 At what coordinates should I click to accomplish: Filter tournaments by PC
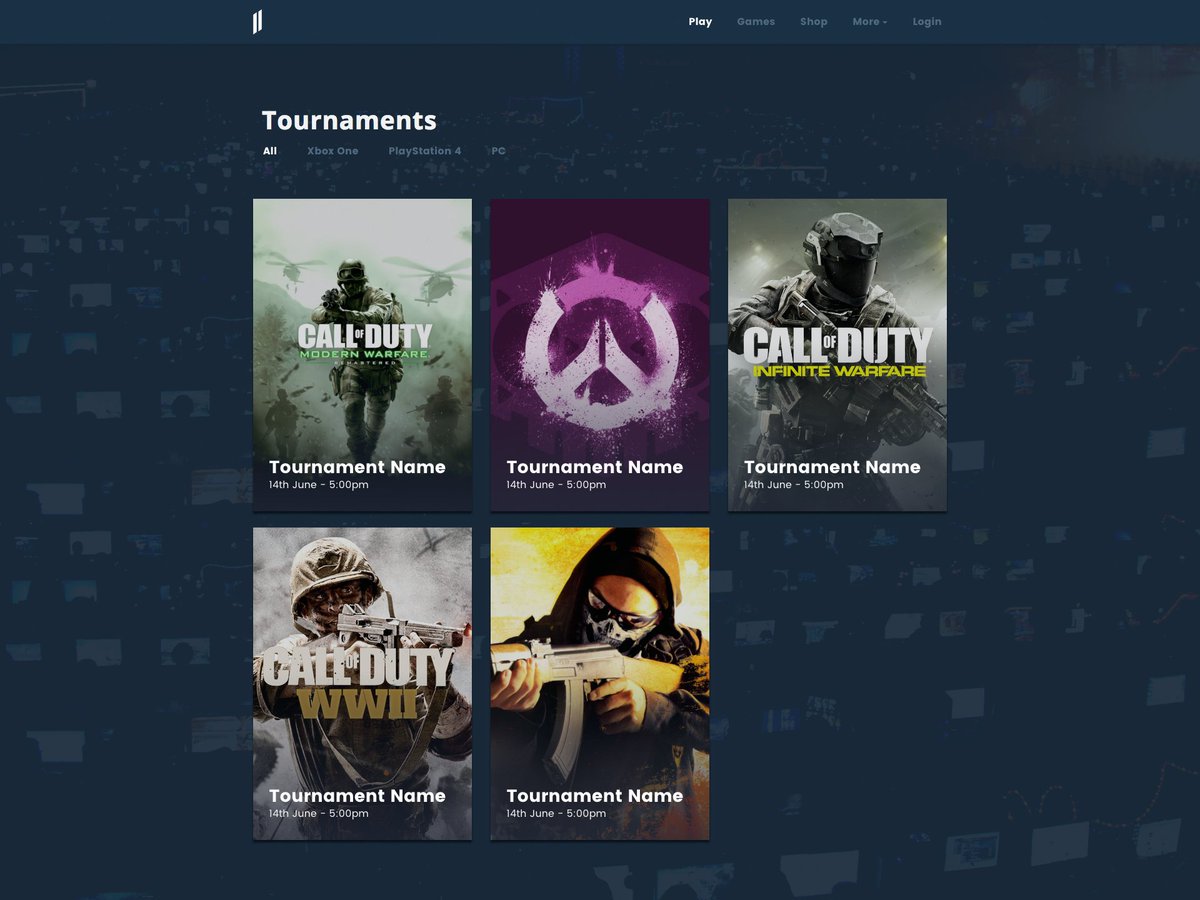coord(498,151)
